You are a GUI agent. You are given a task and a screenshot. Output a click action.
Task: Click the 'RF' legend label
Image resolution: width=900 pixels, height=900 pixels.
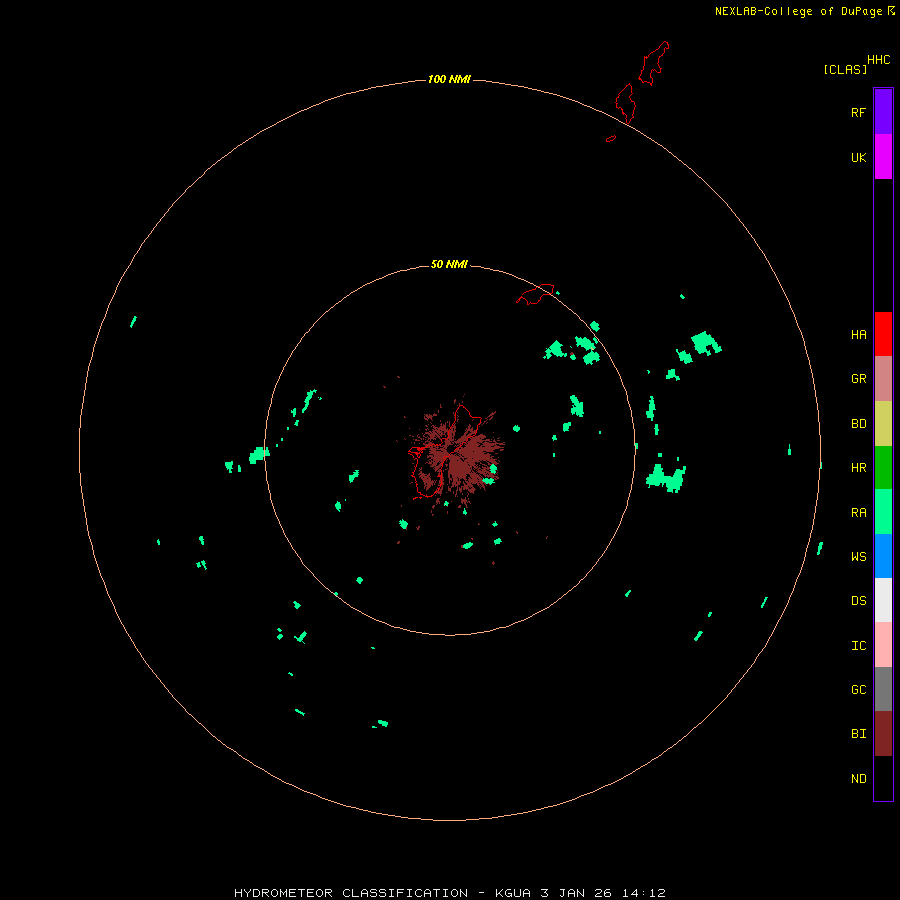pyautogui.click(x=858, y=112)
